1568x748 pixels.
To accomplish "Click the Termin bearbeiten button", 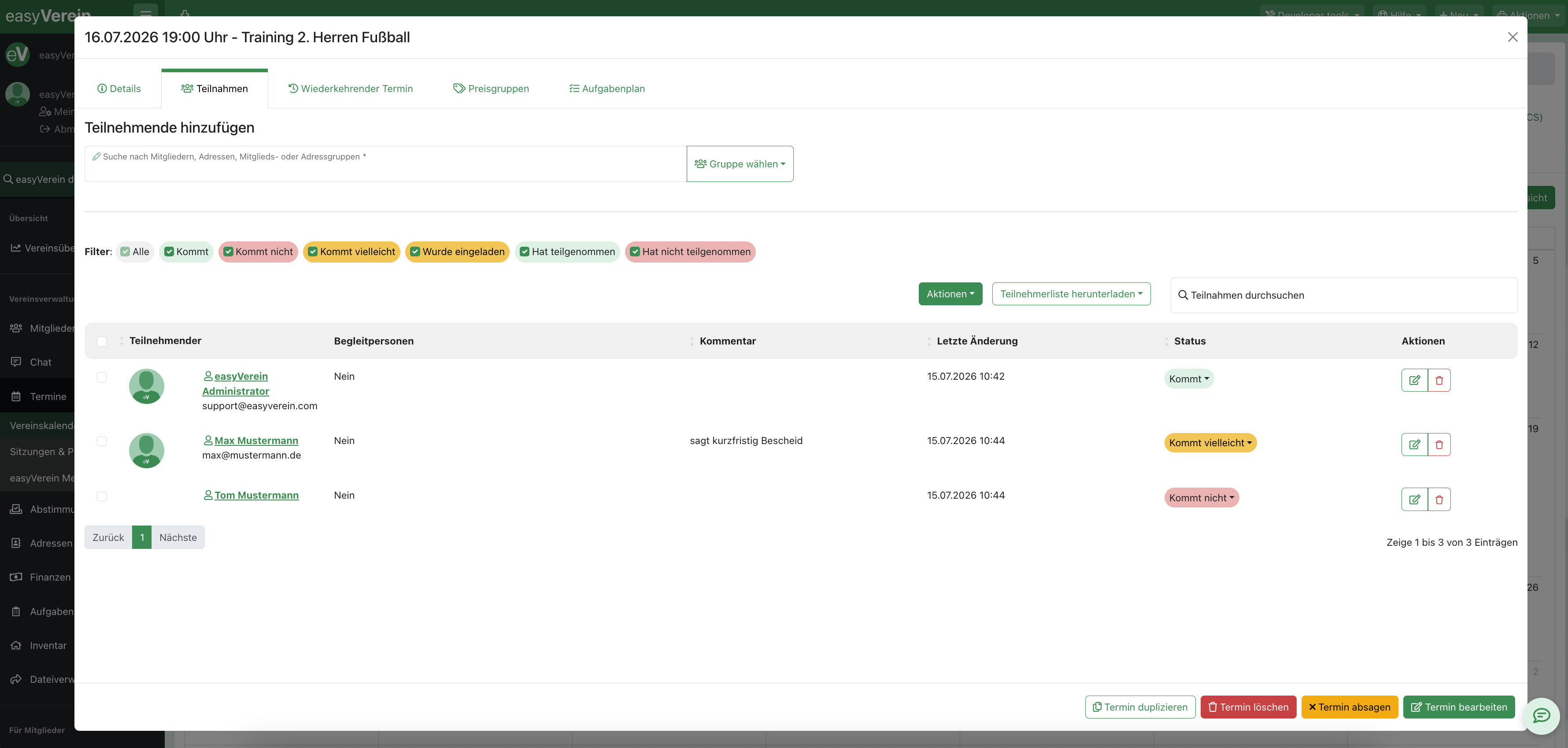I will (1458, 707).
